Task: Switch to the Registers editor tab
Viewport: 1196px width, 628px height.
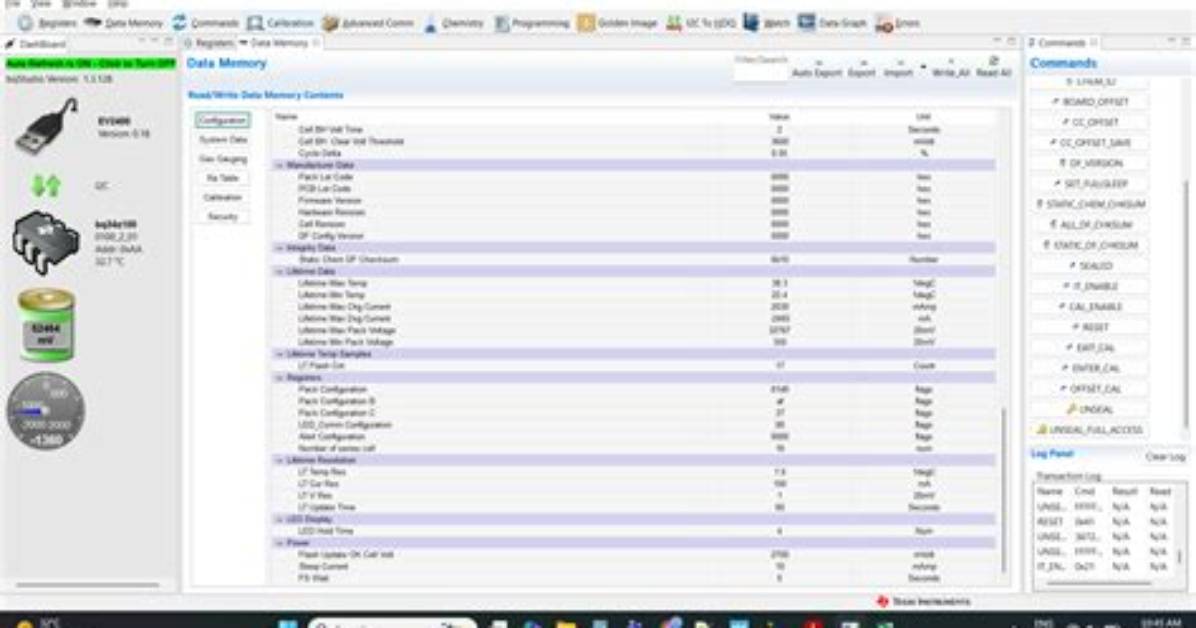Action: pos(210,43)
